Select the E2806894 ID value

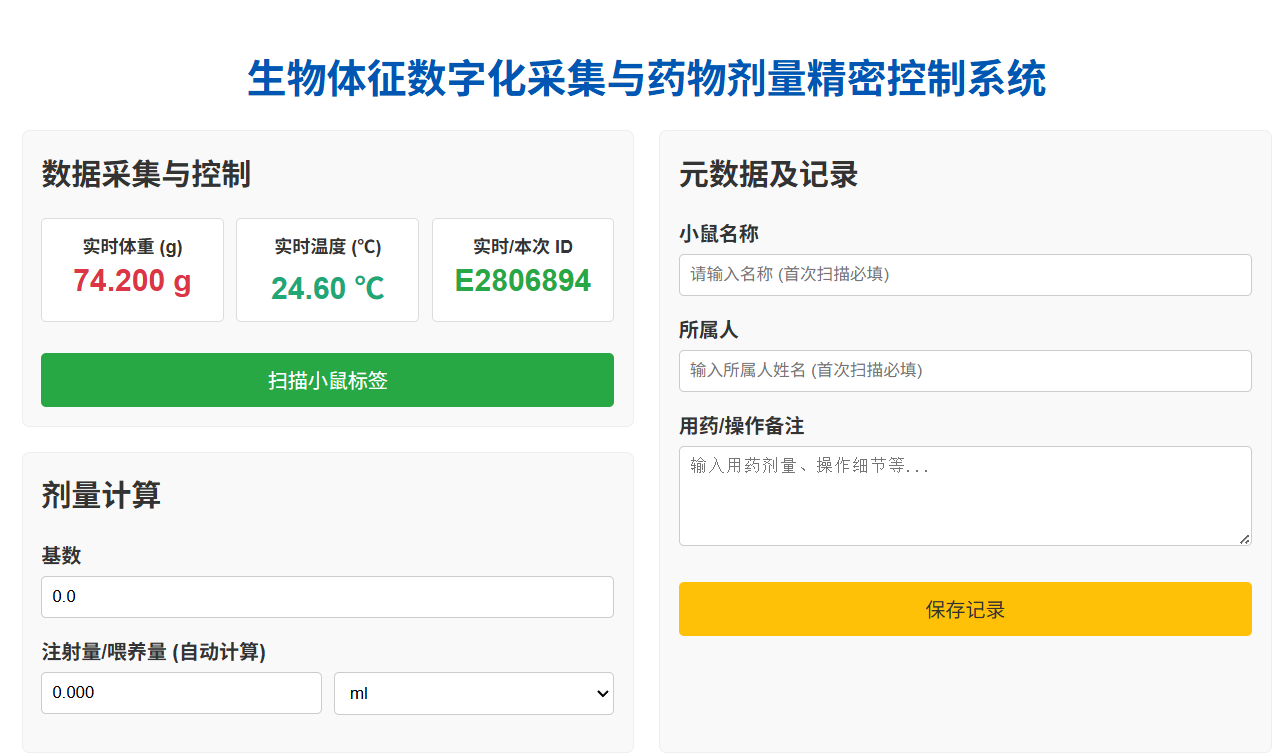523,281
